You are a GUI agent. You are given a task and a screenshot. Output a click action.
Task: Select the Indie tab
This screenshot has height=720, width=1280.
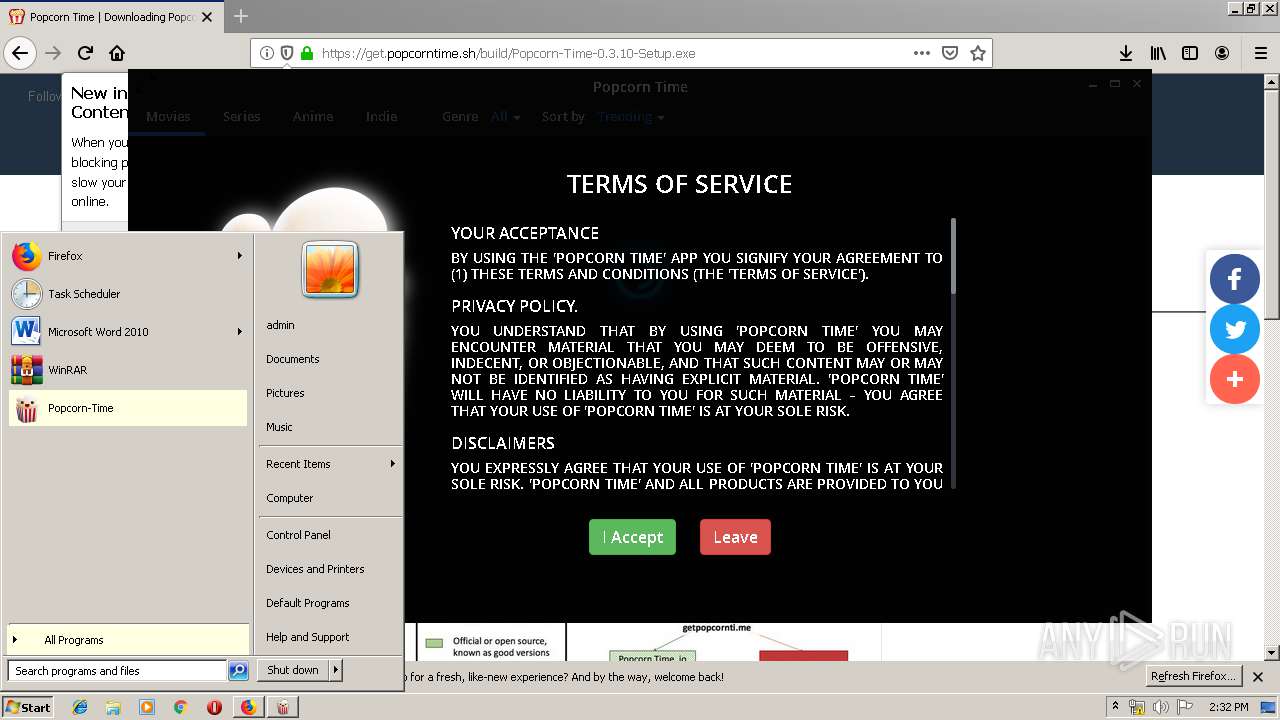[381, 116]
